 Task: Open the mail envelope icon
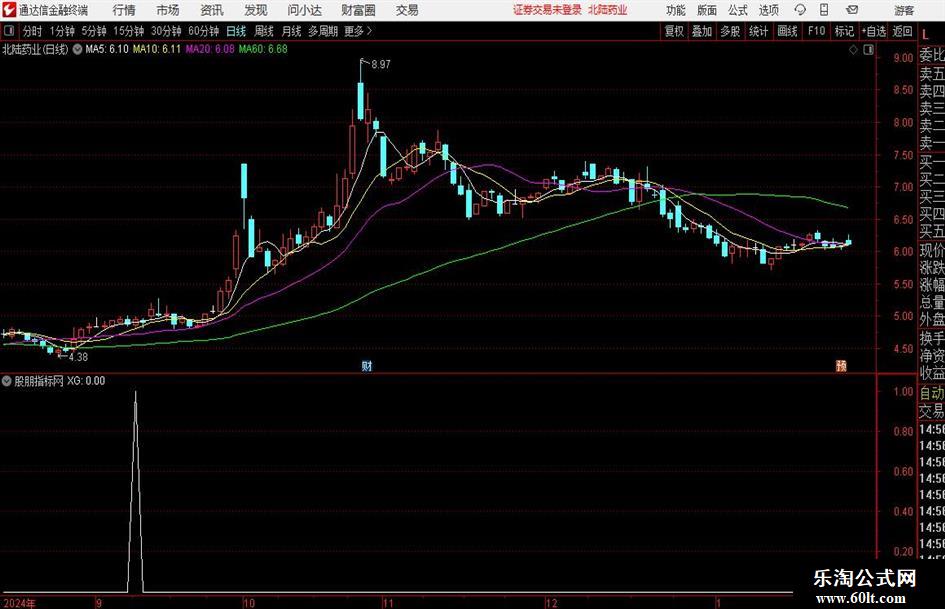[852, 10]
